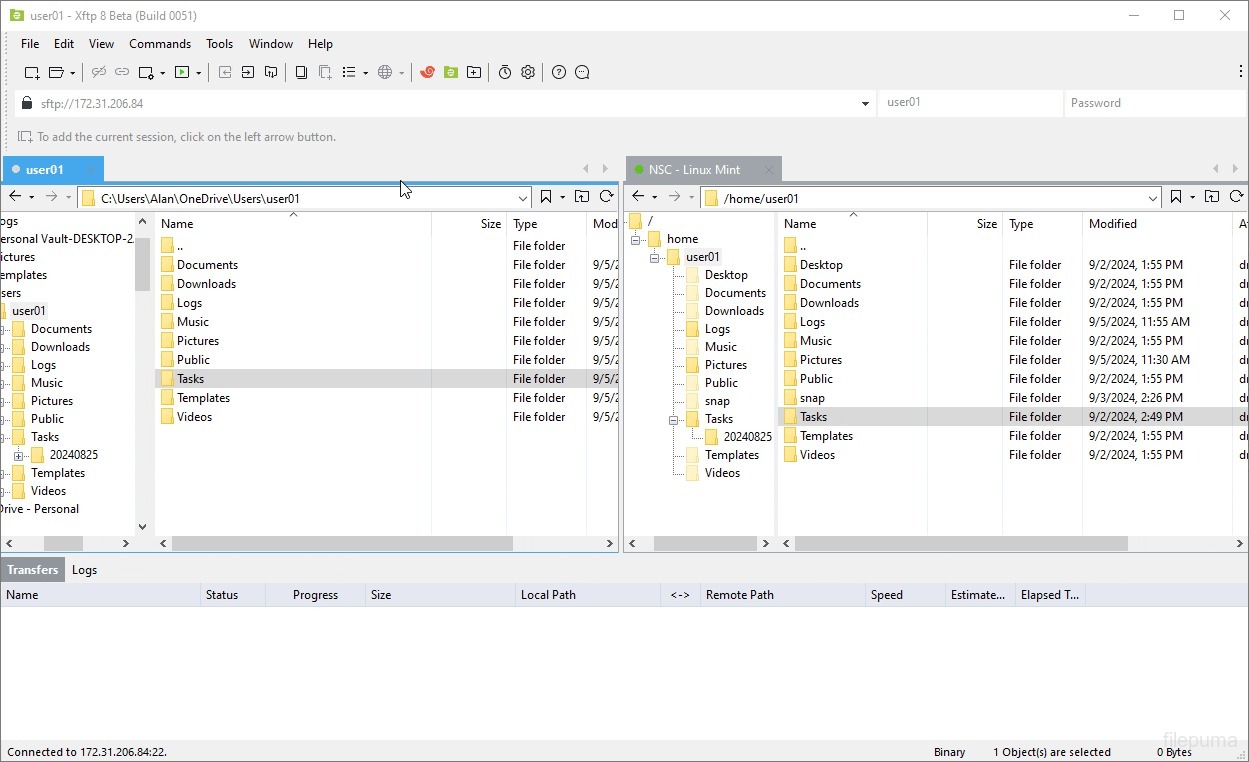Click the feedback chat bubble icon
This screenshot has height=762, width=1249.
[583, 72]
